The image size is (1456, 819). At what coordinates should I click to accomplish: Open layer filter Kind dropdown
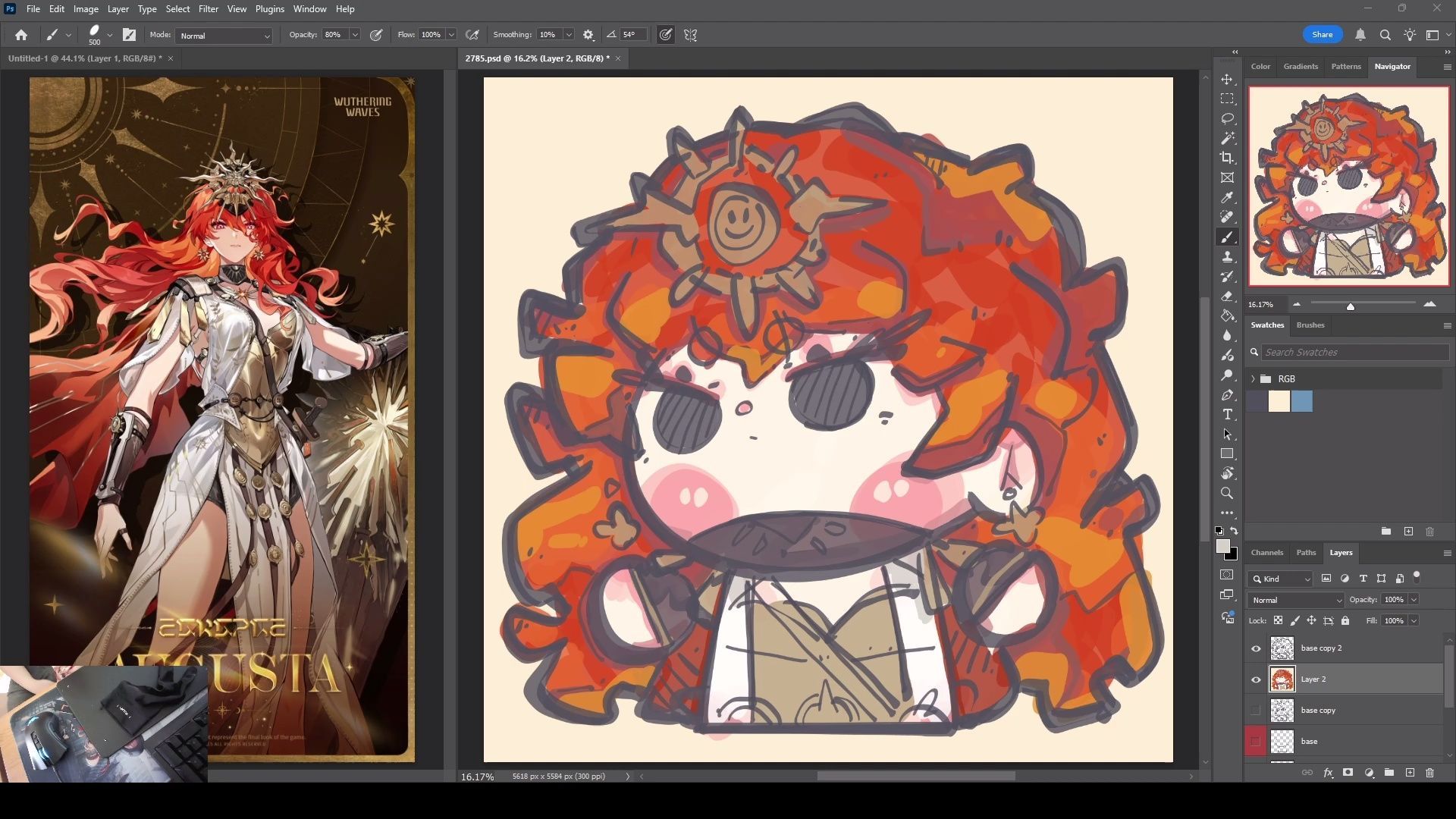[1280, 579]
